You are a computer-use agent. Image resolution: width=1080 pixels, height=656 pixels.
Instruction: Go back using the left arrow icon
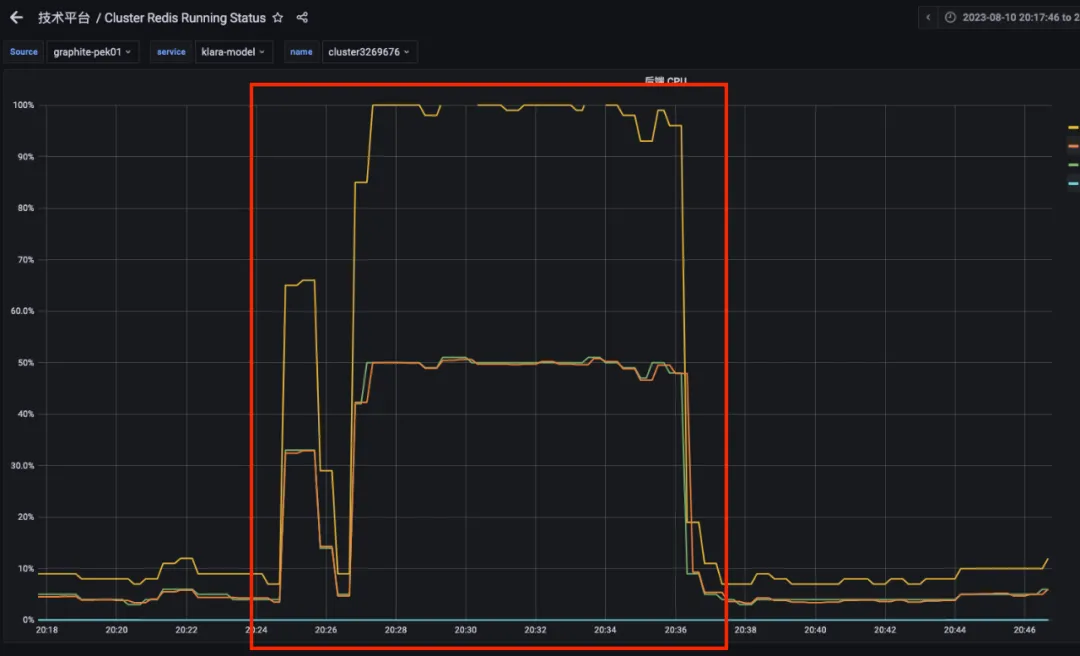tap(17, 18)
